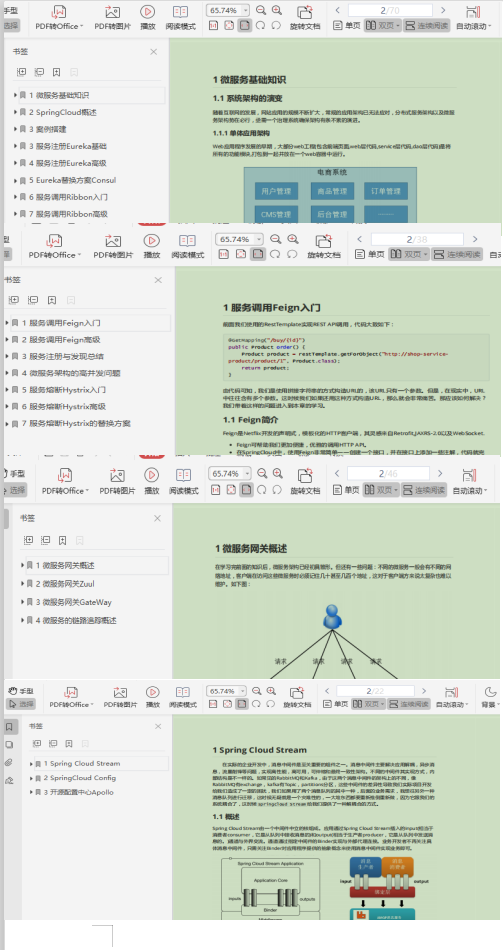Open 阅读模式 in the 2/70 window

point(181,18)
